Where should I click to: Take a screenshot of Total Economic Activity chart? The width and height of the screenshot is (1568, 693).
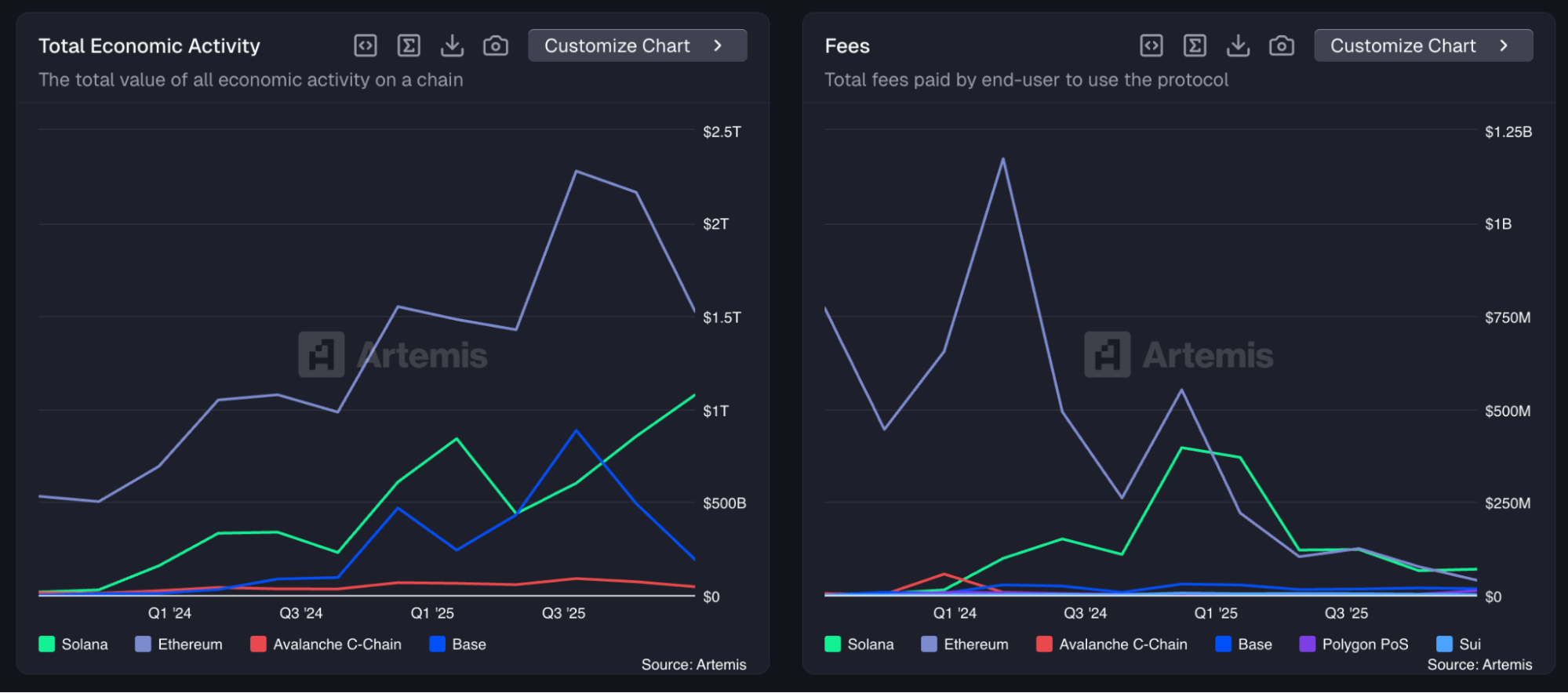(x=496, y=46)
